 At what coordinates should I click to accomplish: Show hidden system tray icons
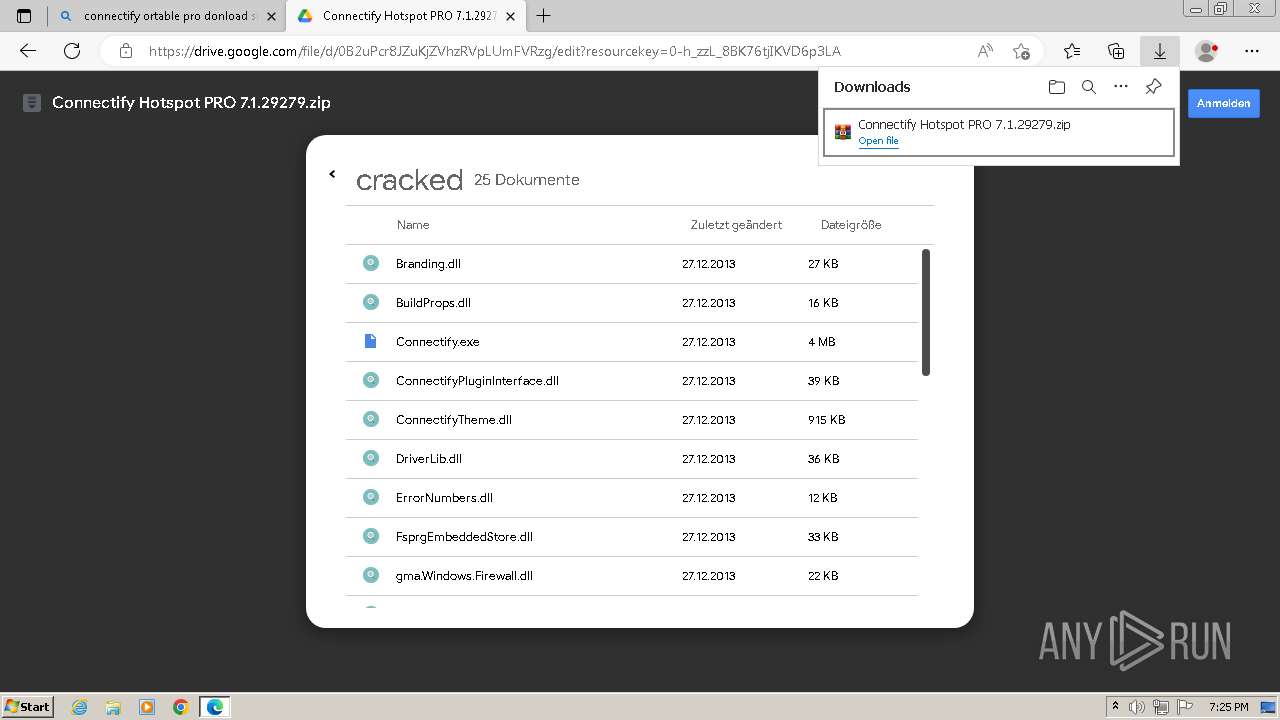point(1116,707)
